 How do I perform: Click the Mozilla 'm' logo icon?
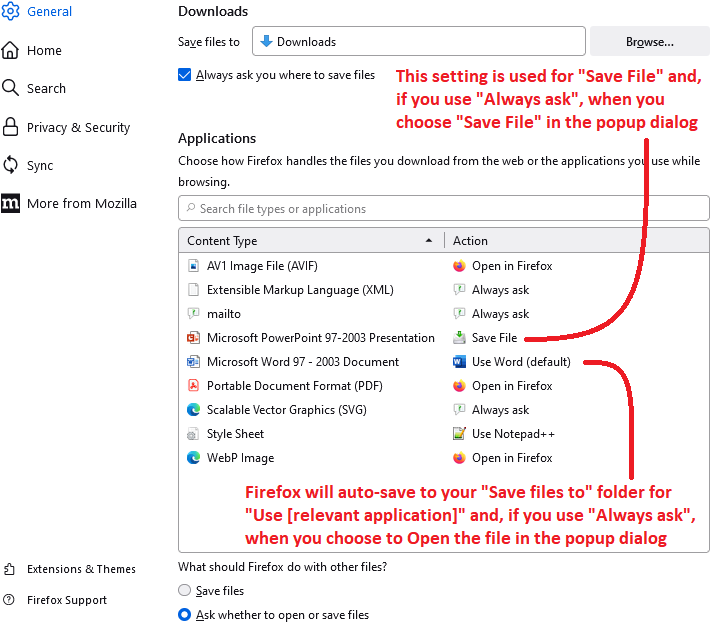click(x=10, y=203)
